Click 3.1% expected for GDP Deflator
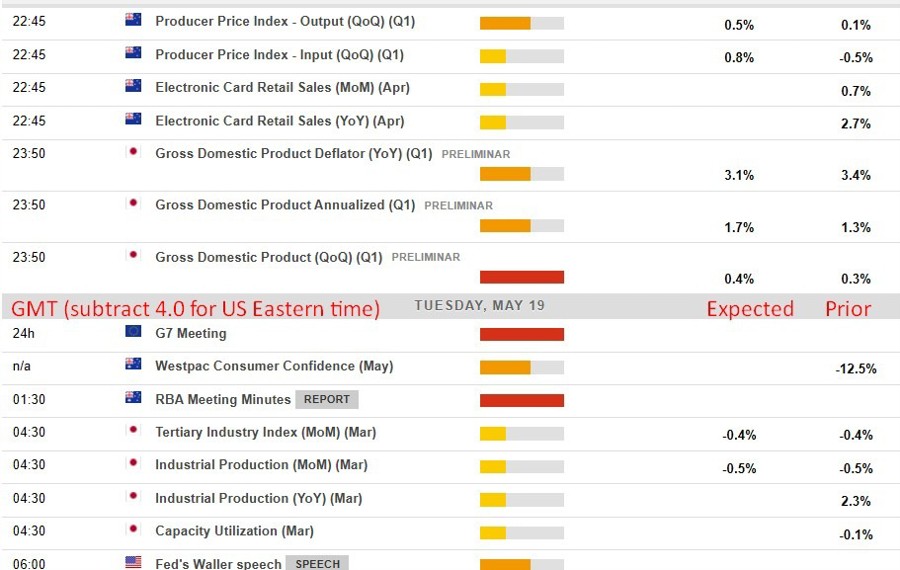Viewport: 900px width, 570px height. coord(739,175)
